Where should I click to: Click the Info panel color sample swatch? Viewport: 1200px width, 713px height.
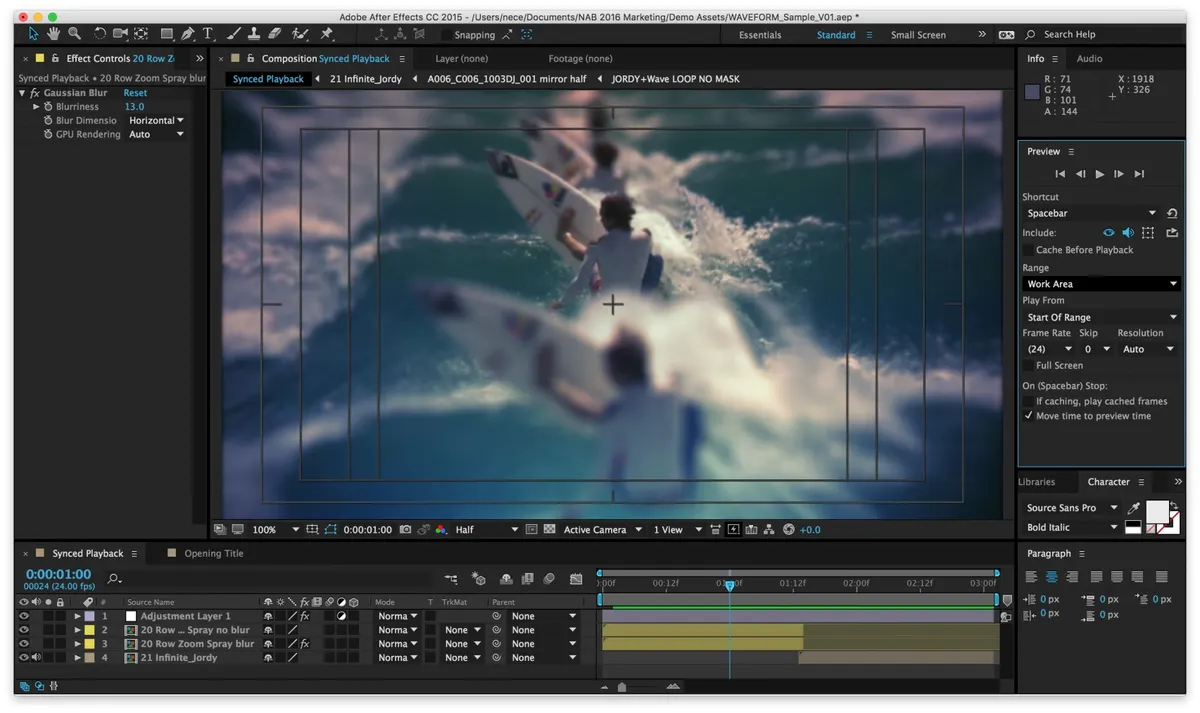[x=1032, y=93]
